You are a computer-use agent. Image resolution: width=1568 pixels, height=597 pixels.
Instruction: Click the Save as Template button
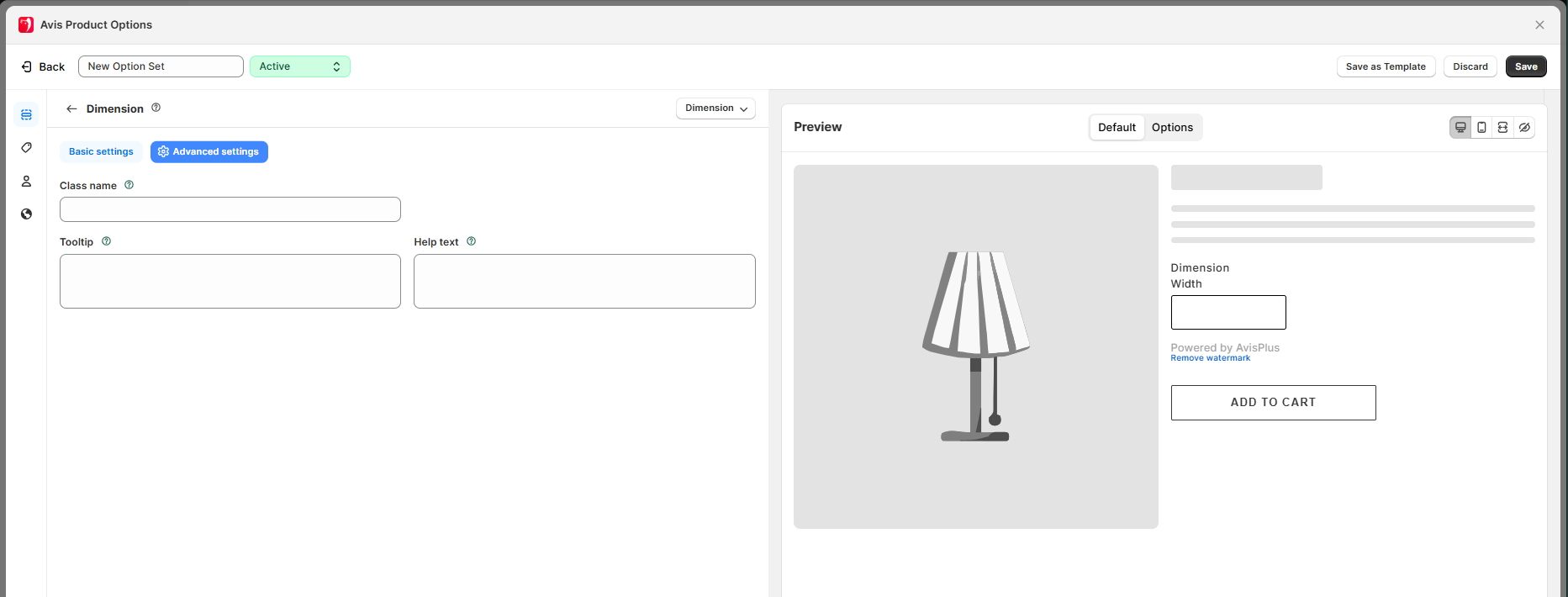[x=1386, y=66]
